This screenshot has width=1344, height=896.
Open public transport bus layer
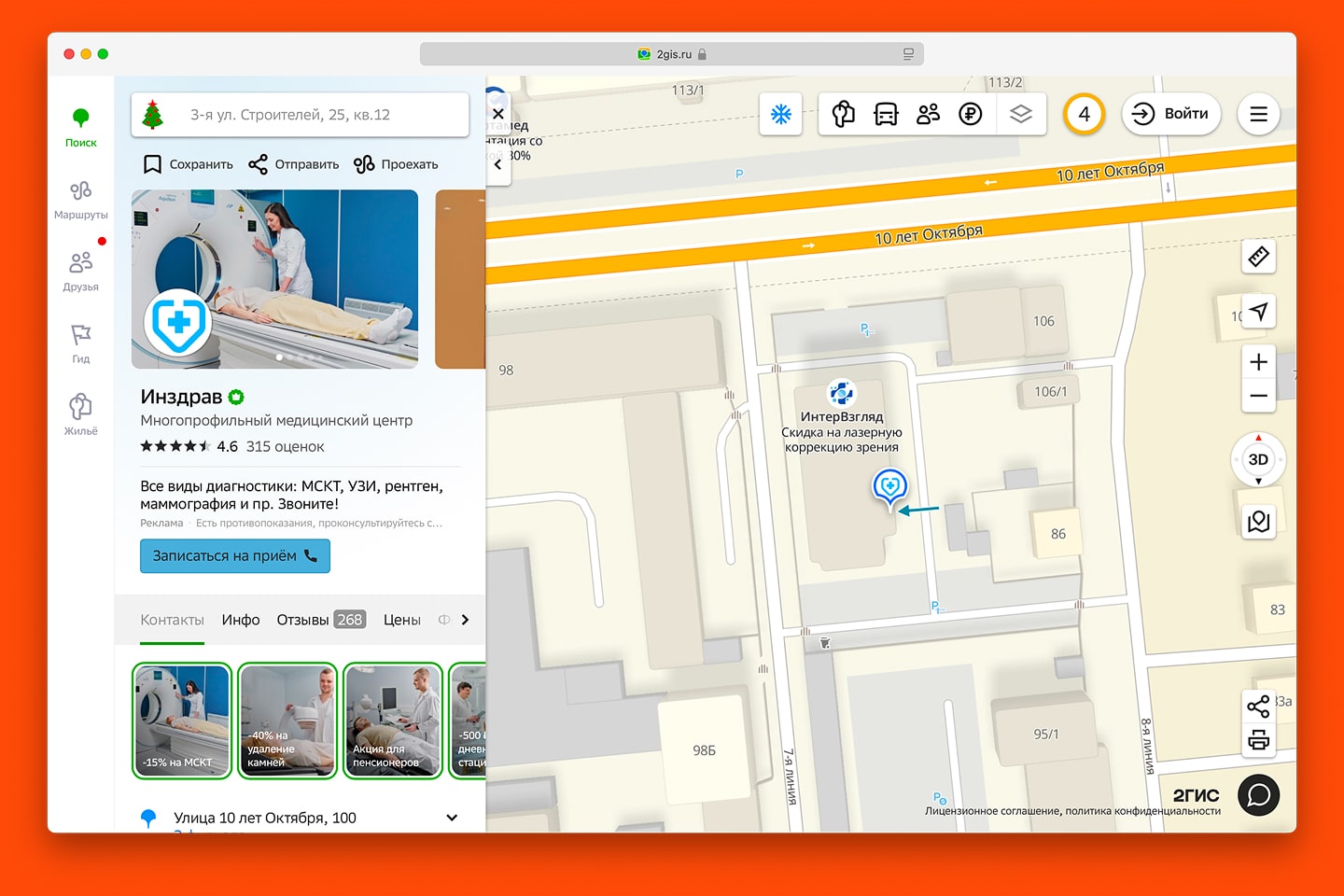885,115
